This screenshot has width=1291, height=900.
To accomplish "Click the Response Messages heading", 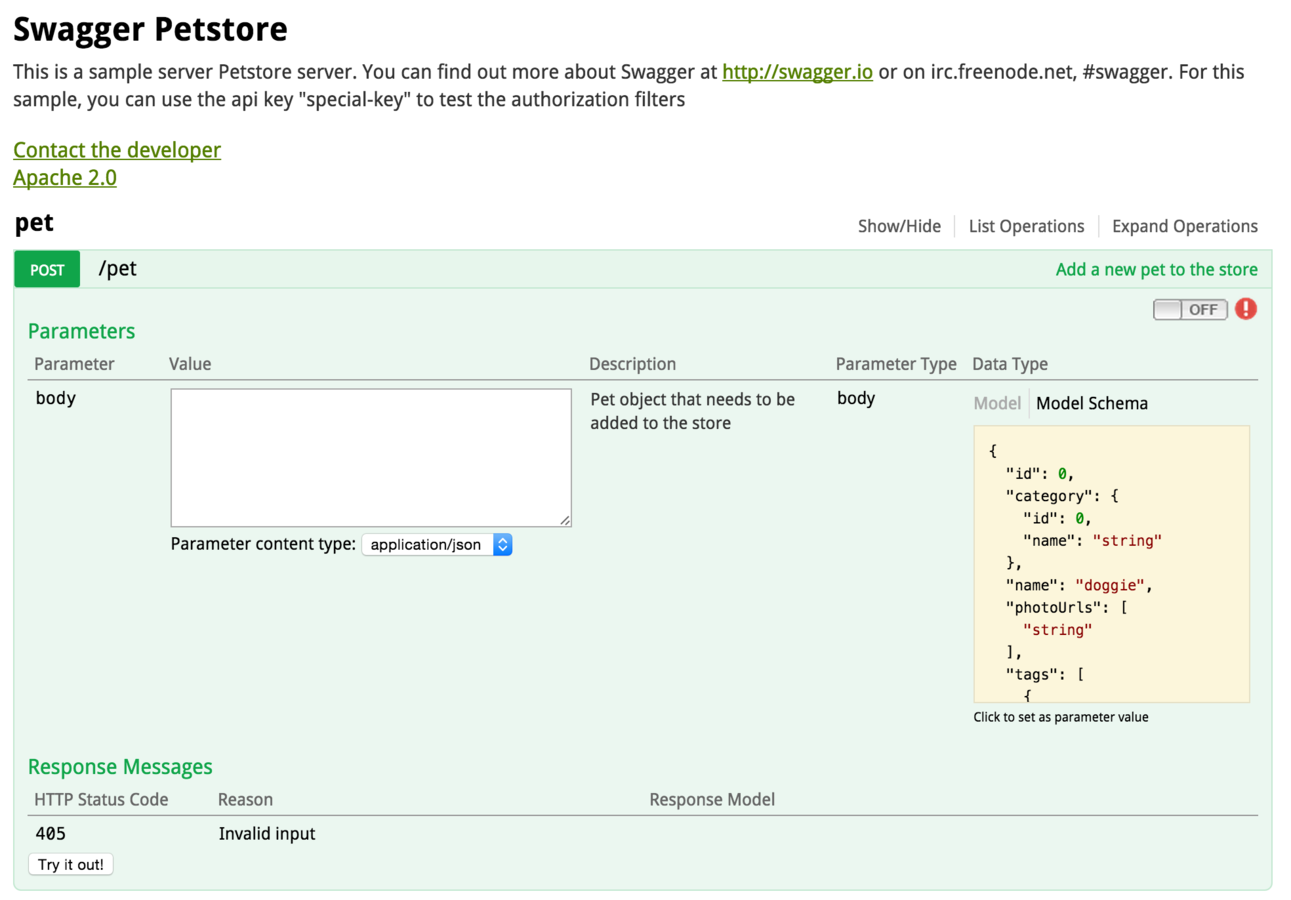I will (x=120, y=767).
